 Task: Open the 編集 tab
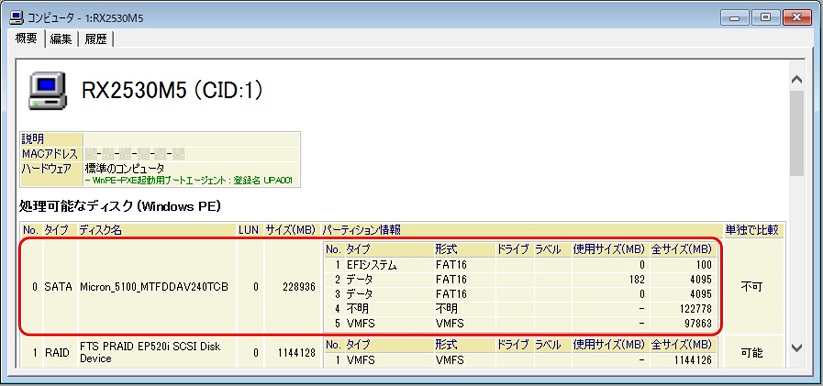(61, 39)
